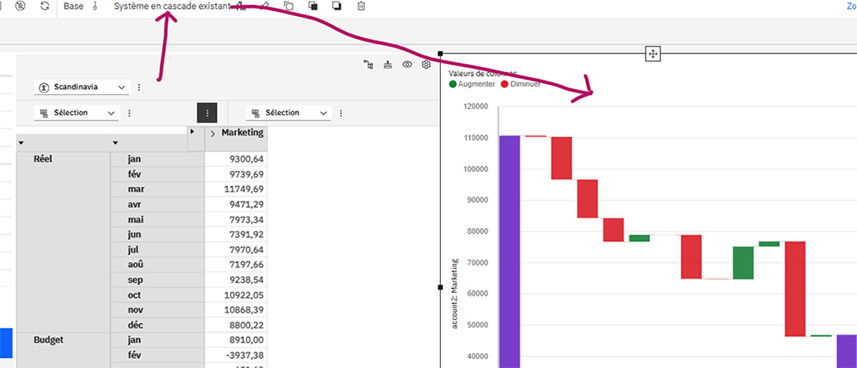Click the tallest green increase bar in the chart
The height and width of the screenshot is (368, 857).
pos(743,262)
